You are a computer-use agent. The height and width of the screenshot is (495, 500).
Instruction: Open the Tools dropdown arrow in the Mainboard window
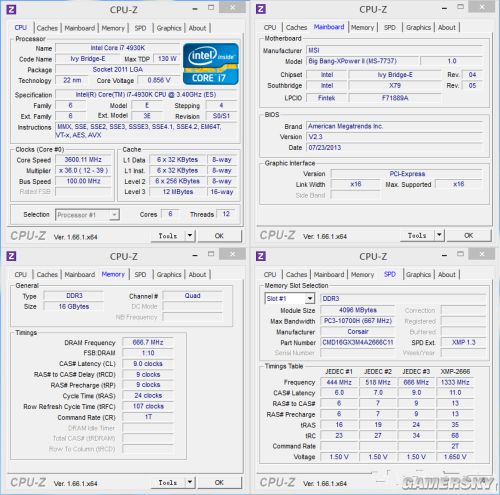point(439,235)
